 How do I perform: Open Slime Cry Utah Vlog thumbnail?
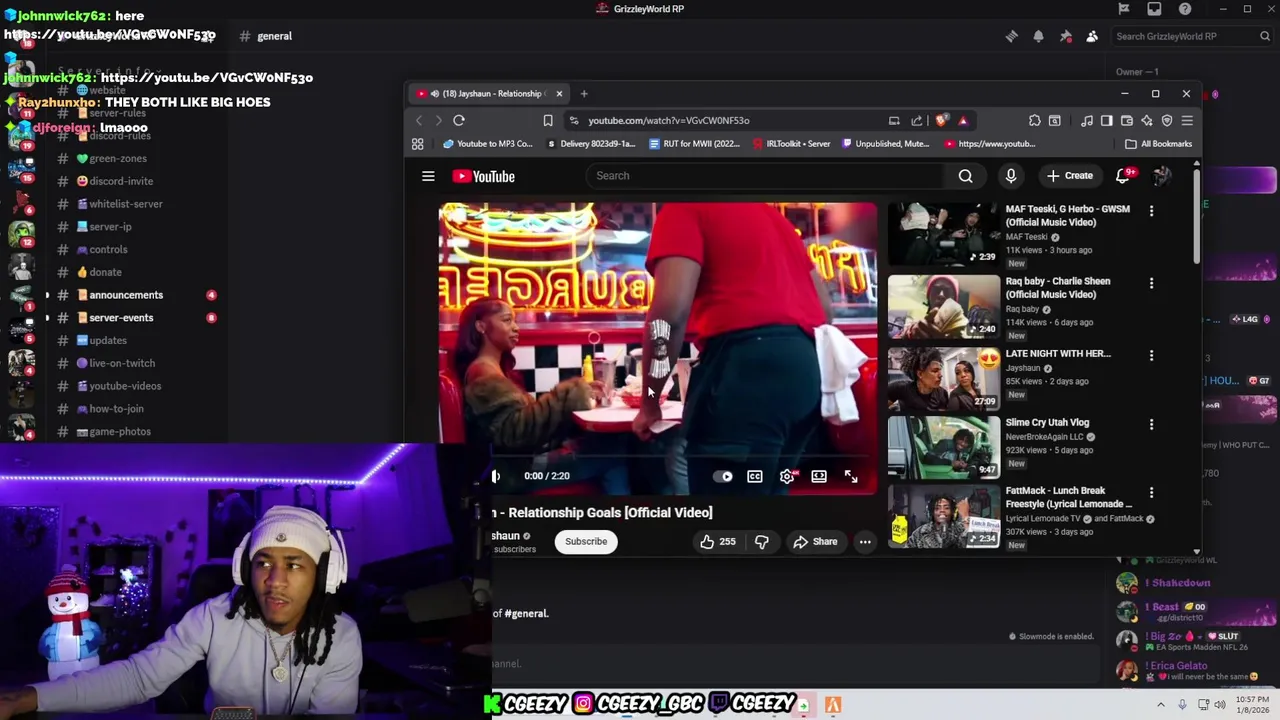tap(944, 447)
